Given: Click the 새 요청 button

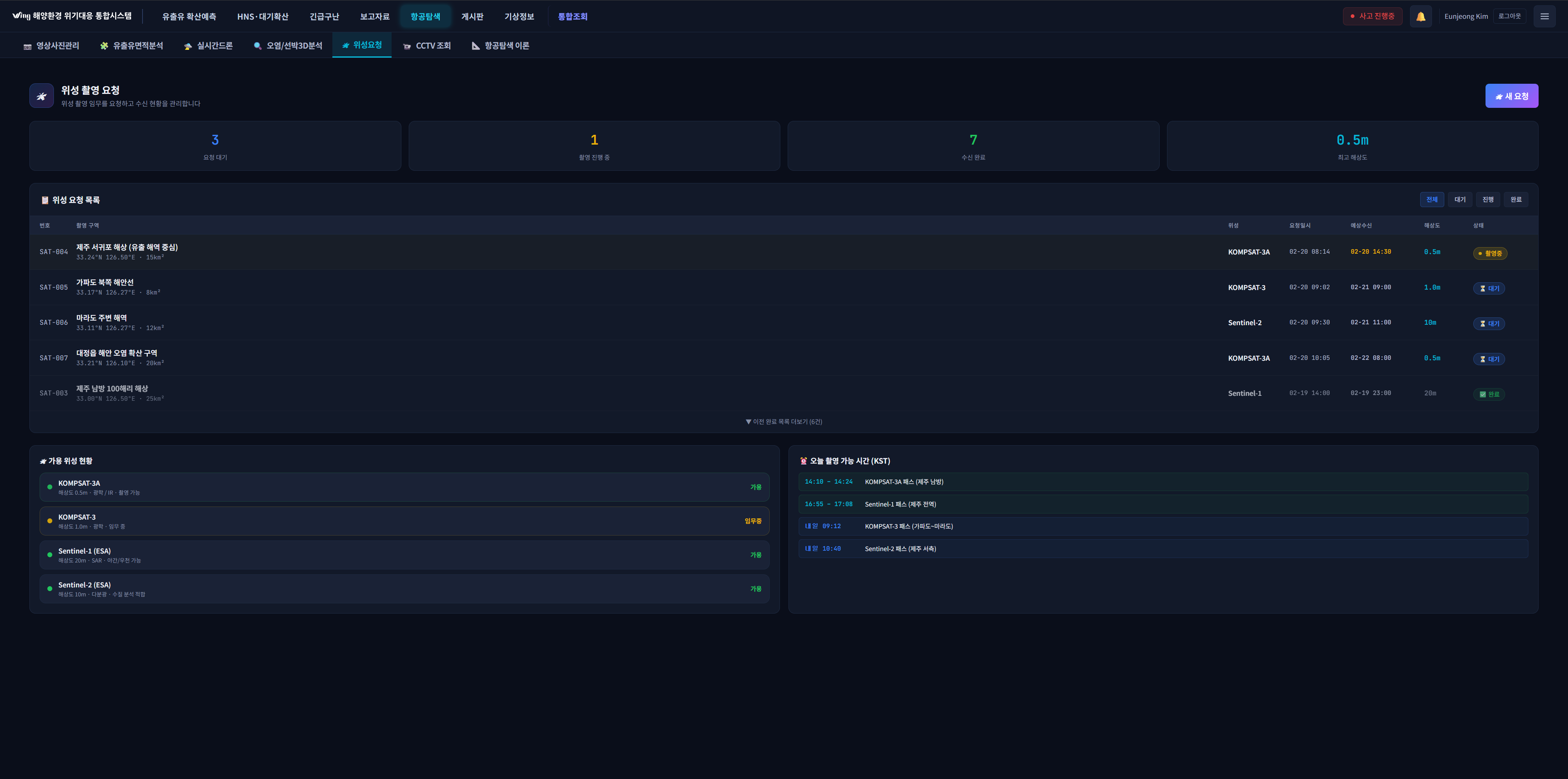Looking at the screenshot, I should [x=1511, y=96].
